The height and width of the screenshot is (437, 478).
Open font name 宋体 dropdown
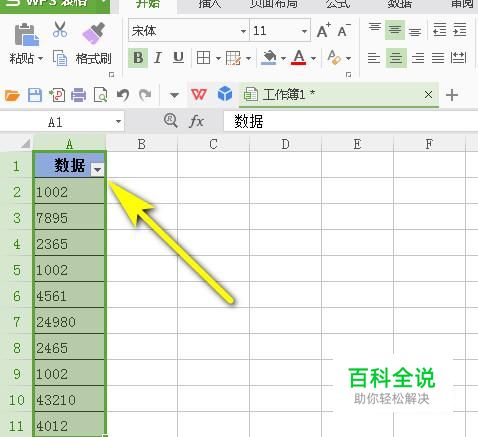click(243, 31)
